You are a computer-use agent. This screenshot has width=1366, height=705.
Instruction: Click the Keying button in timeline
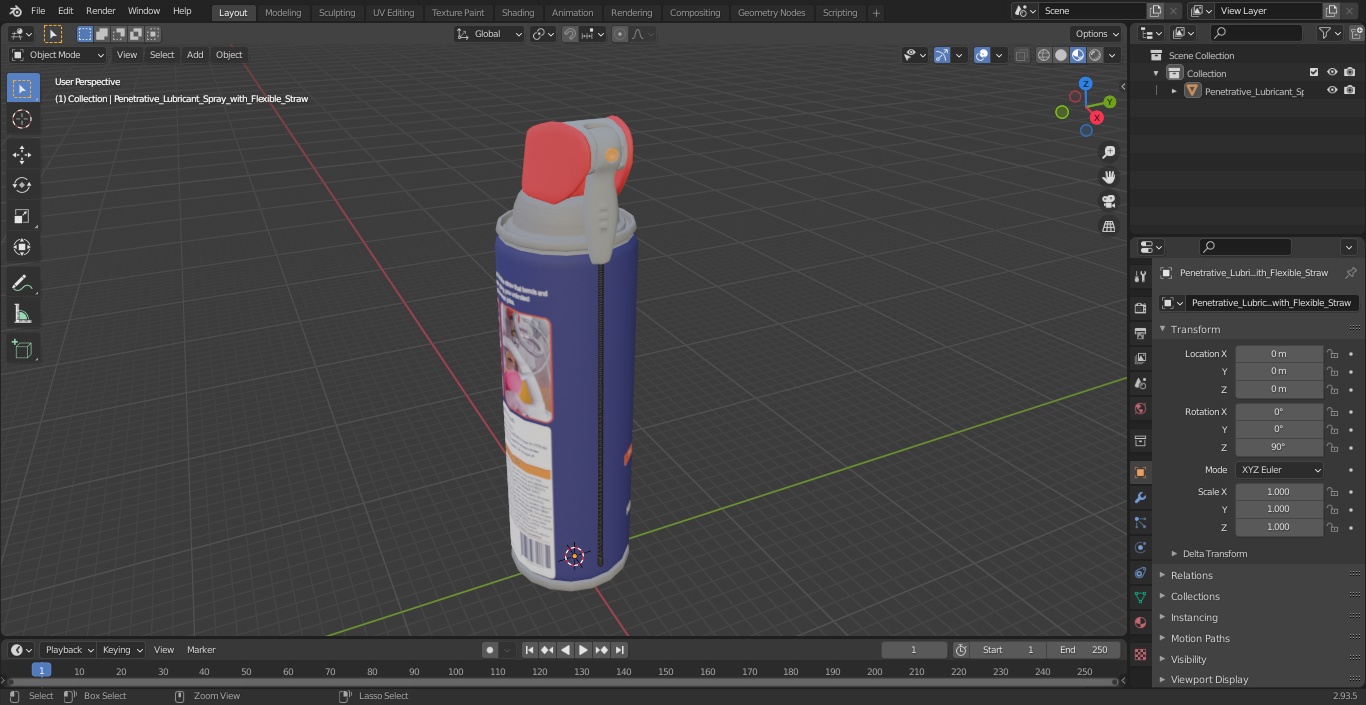point(122,650)
